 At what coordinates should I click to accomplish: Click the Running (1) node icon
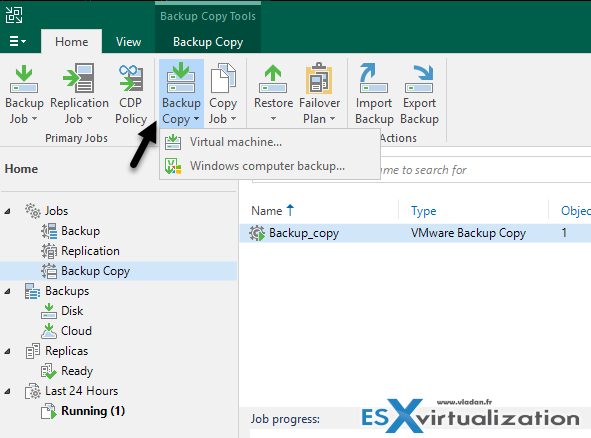[x=49, y=411]
